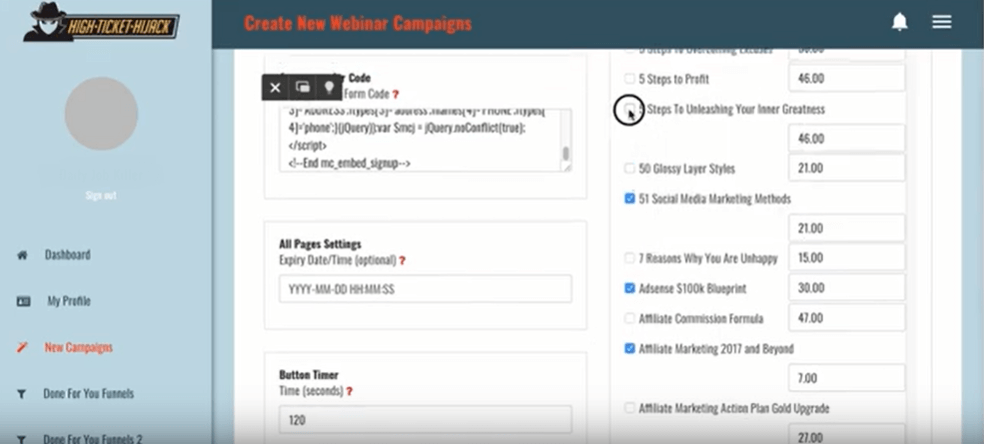
Task: Click the form code text area
Action: pyautogui.click(x=425, y=140)
